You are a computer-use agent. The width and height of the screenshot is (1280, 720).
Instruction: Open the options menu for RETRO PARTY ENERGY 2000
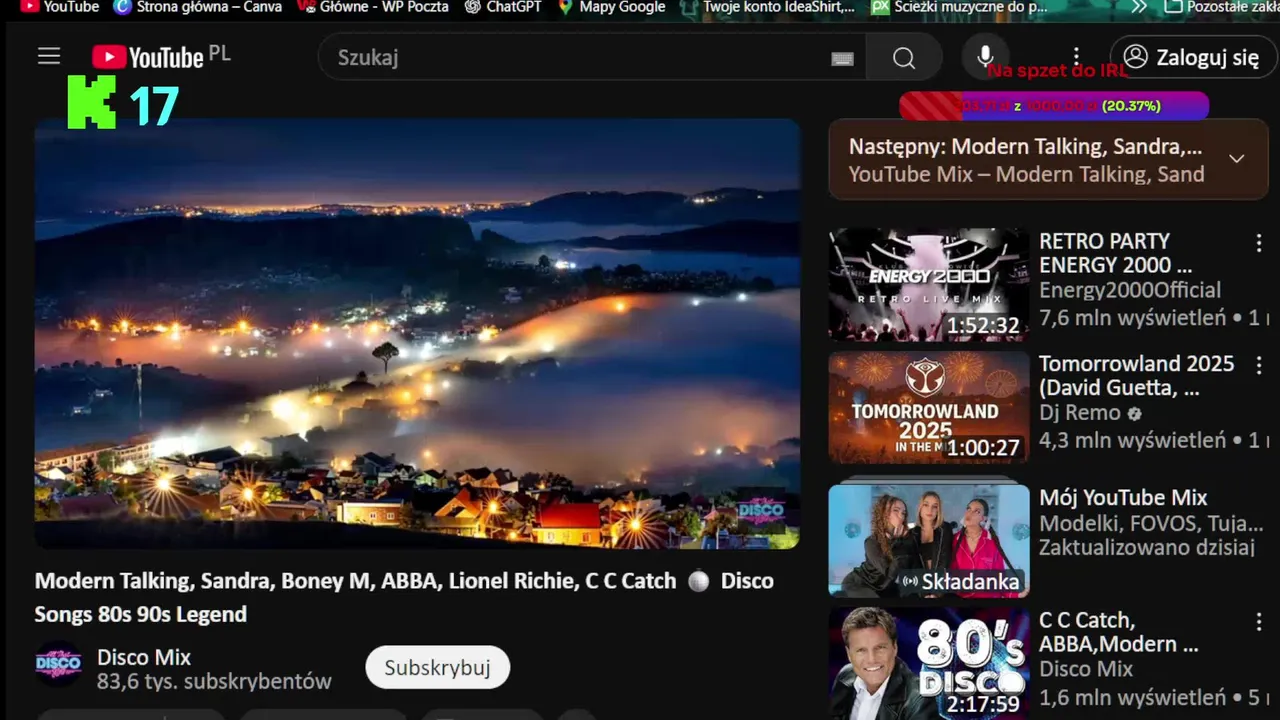click(x=1259, y=243)
